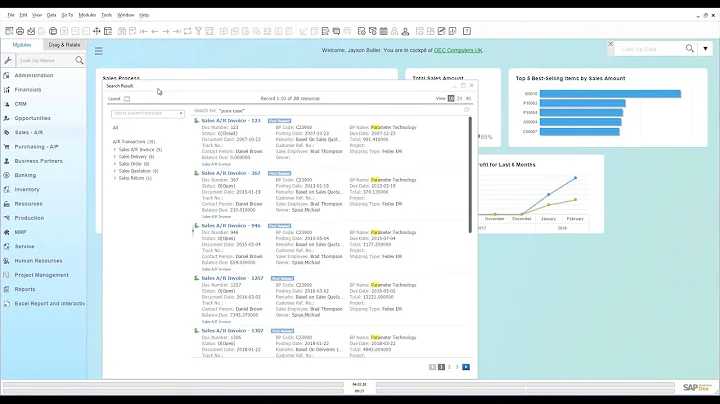720x404 pixels.
Task: Click the hamburger menu icon in cockpit
Action: tap(99, 51)
